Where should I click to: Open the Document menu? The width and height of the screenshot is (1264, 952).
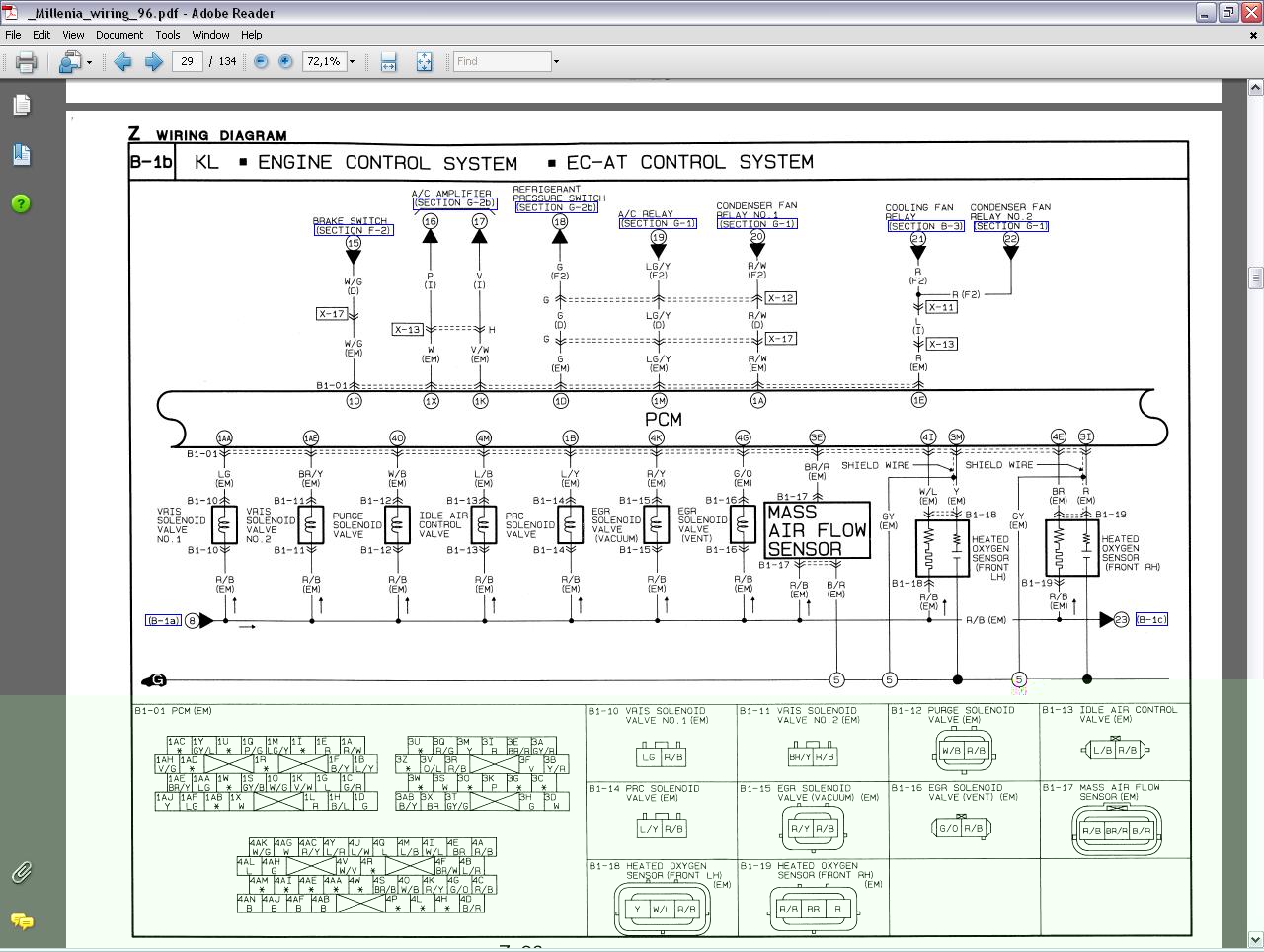(119, 35)
